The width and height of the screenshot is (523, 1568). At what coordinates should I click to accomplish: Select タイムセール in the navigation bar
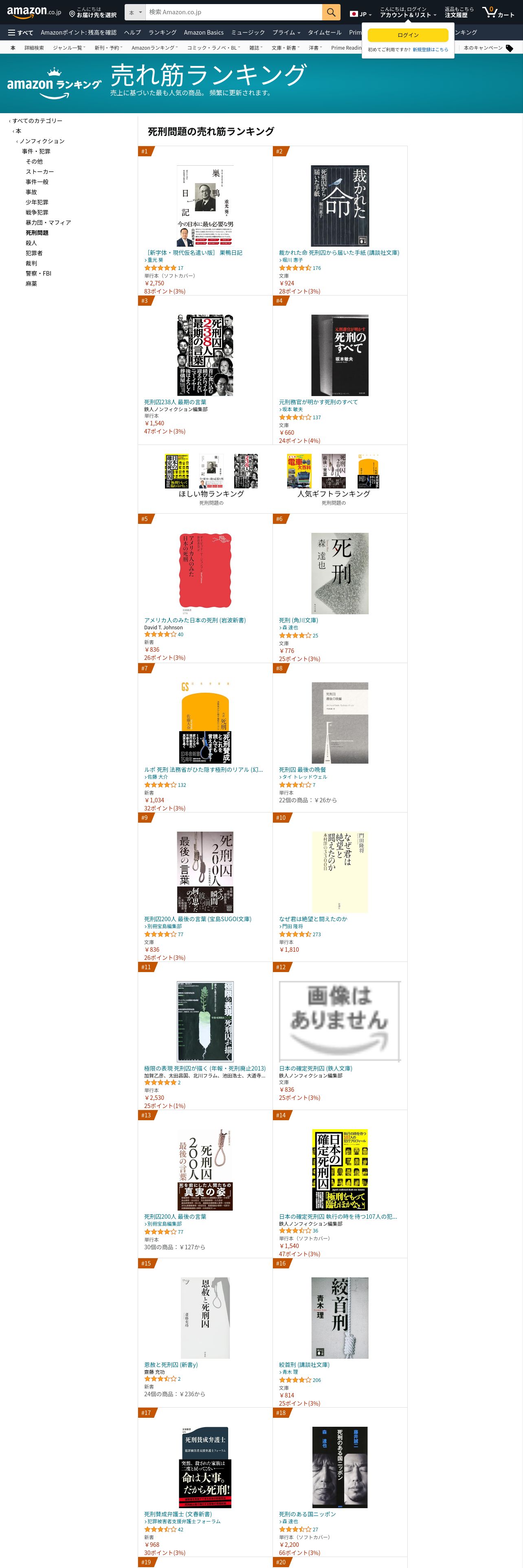click(x=325, y=32)
